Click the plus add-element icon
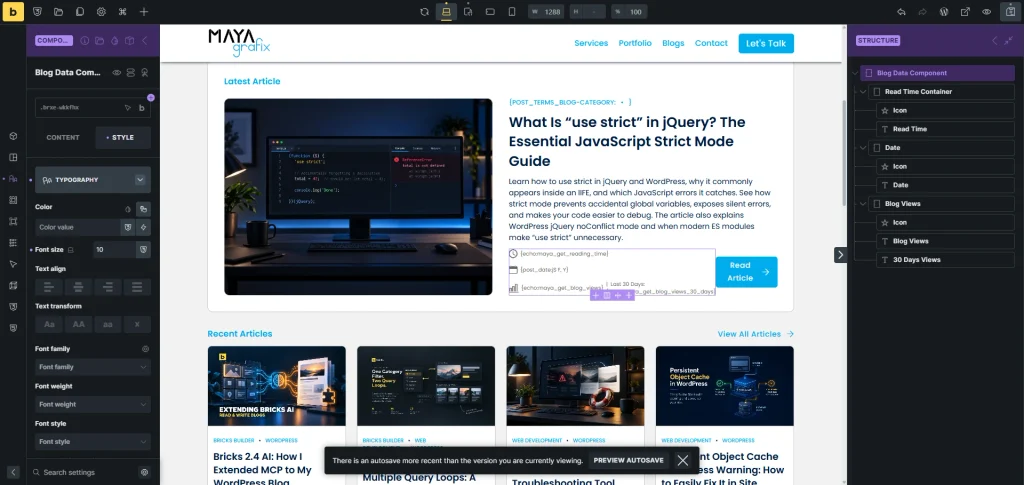This screenshot has width=1024, height=485. [144, 12]
